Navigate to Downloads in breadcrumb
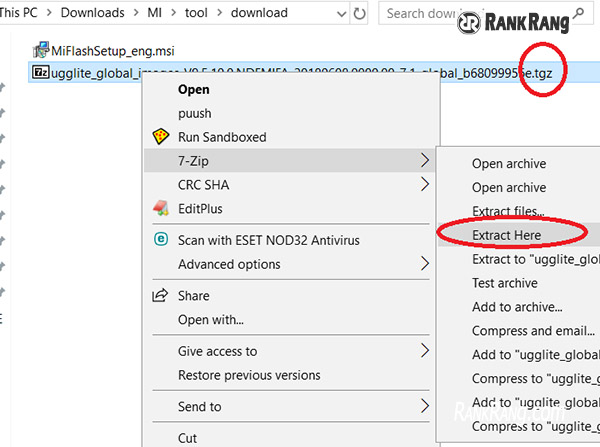This screenshot has width=600, height=447. click(x=93, y=13)
